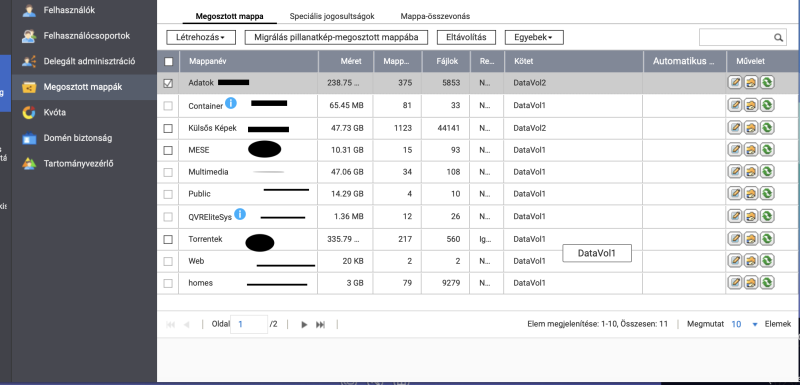The width and height of the screenshot is (800, 385).
Task: Open Mappa-összevonás tab
Action: (x=435, y=16)
